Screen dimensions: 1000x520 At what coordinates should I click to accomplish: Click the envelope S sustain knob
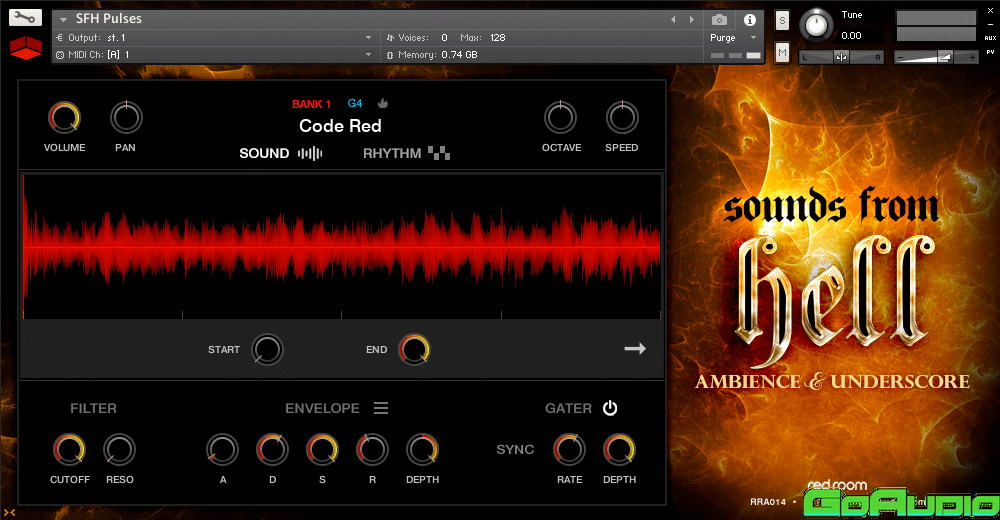[x=322, y=449]
